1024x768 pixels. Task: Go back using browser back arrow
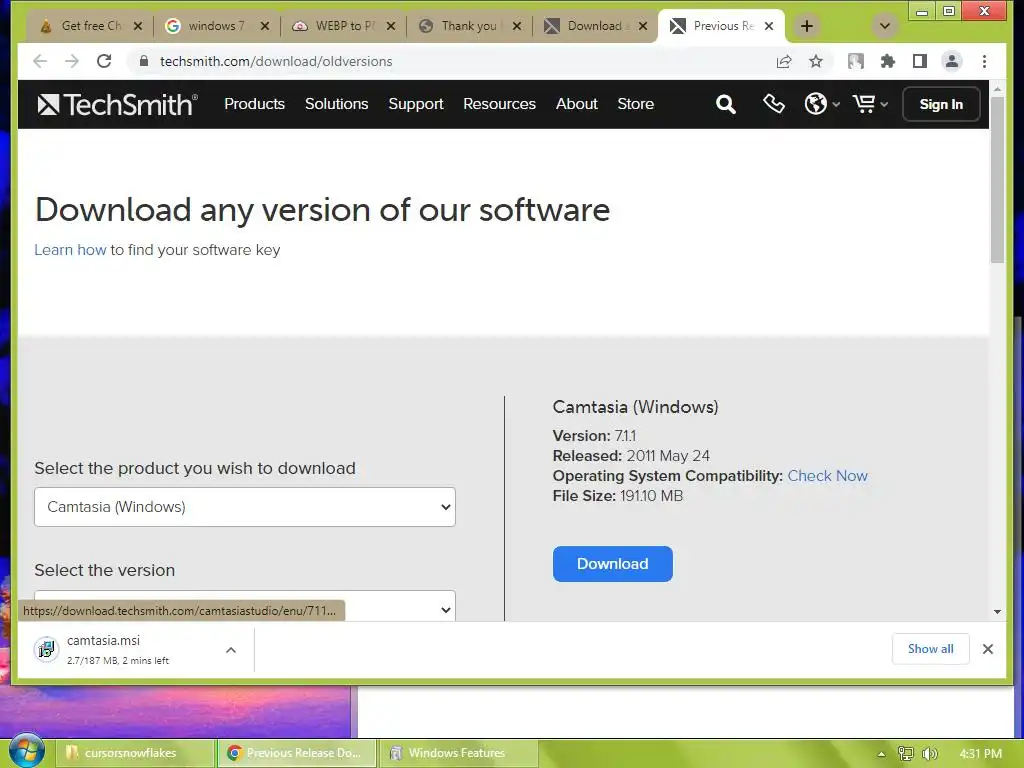(40, 61)
